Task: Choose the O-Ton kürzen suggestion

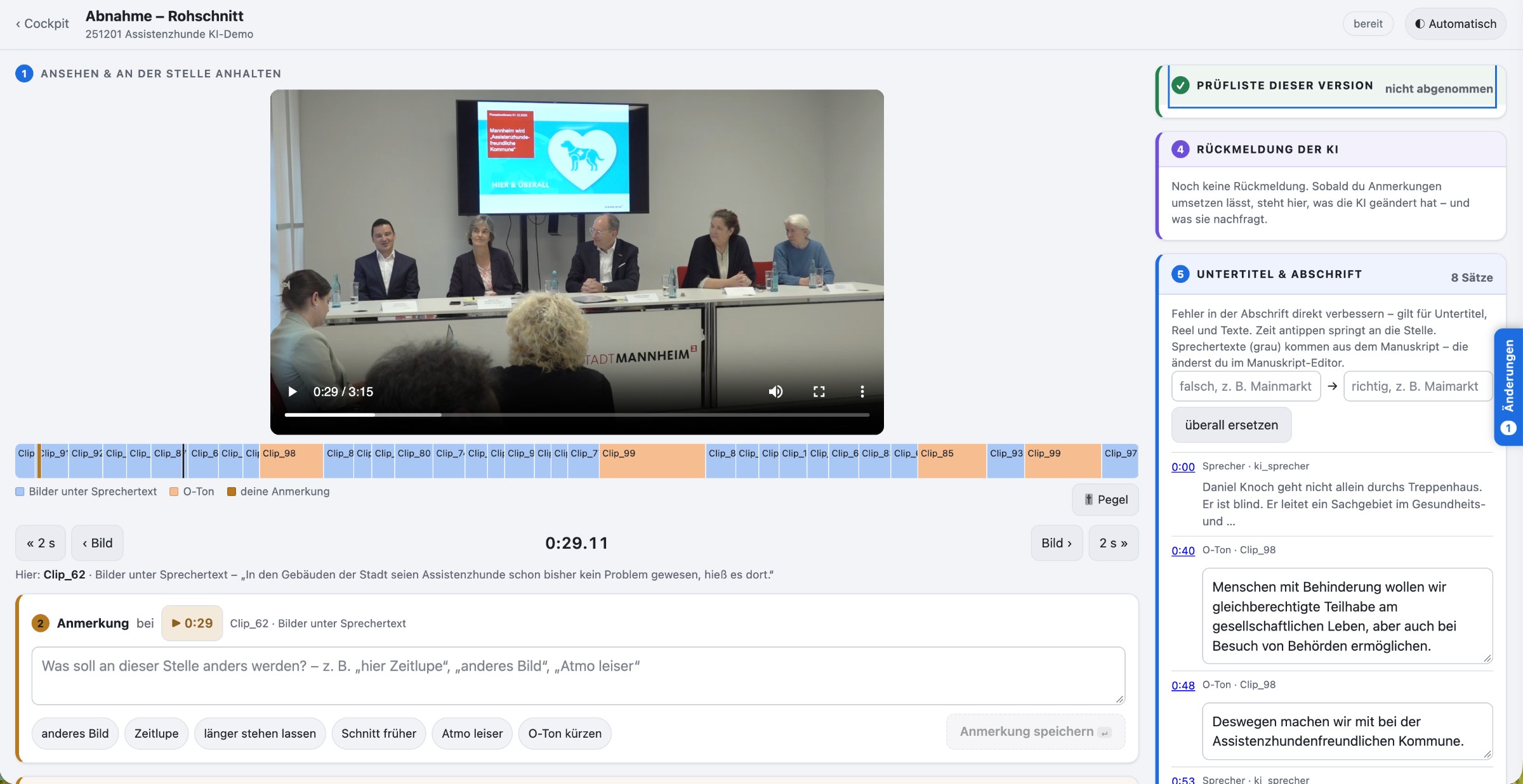Action: point(565,733)
